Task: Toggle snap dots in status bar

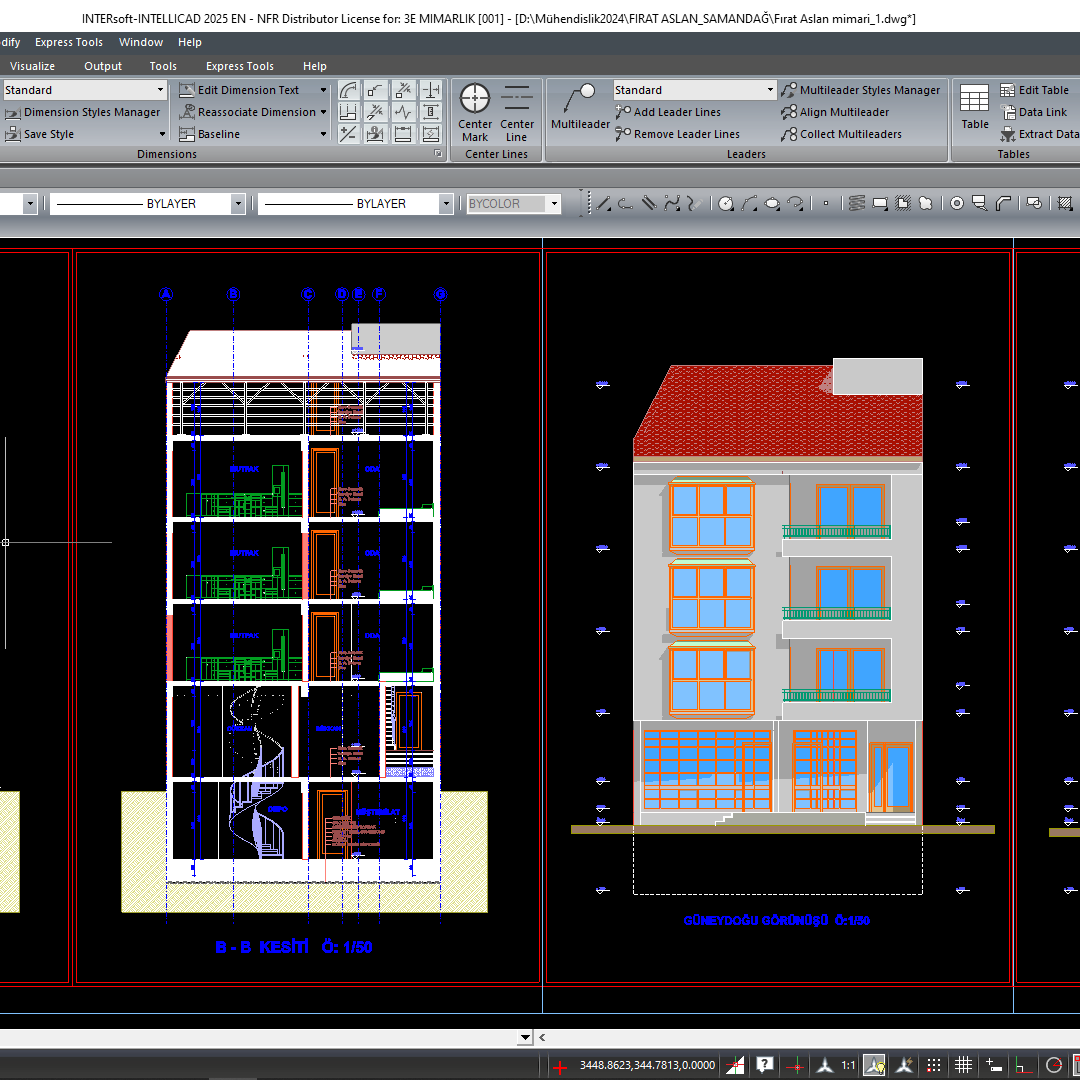Action: (x=934, y=1065)
